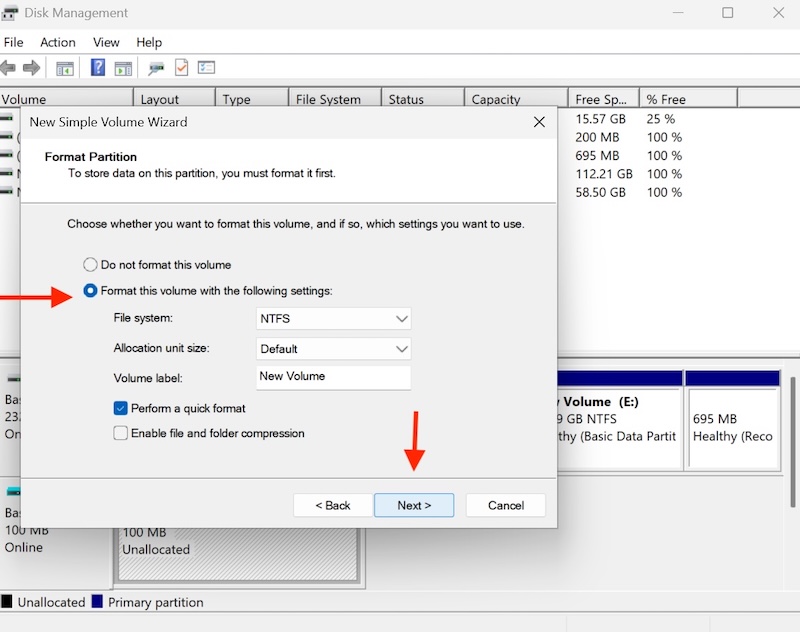The image size is (800, 632).
Task: Enable file and folder compression checkbox
Action: [x=121, y=434]
